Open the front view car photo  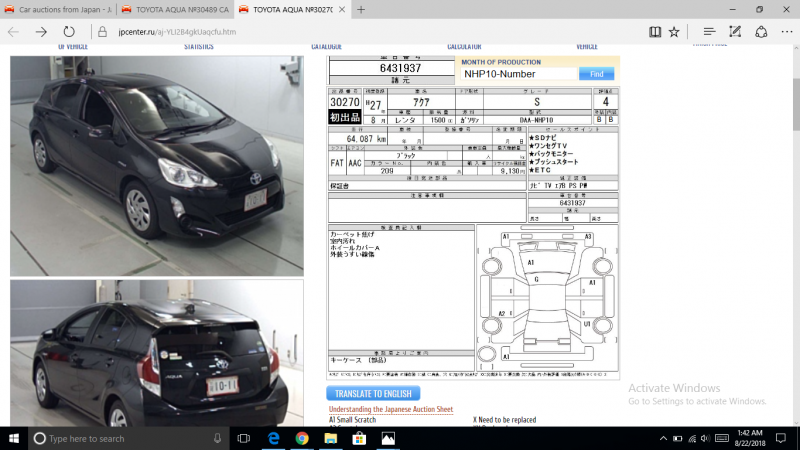tap(157, 166)
